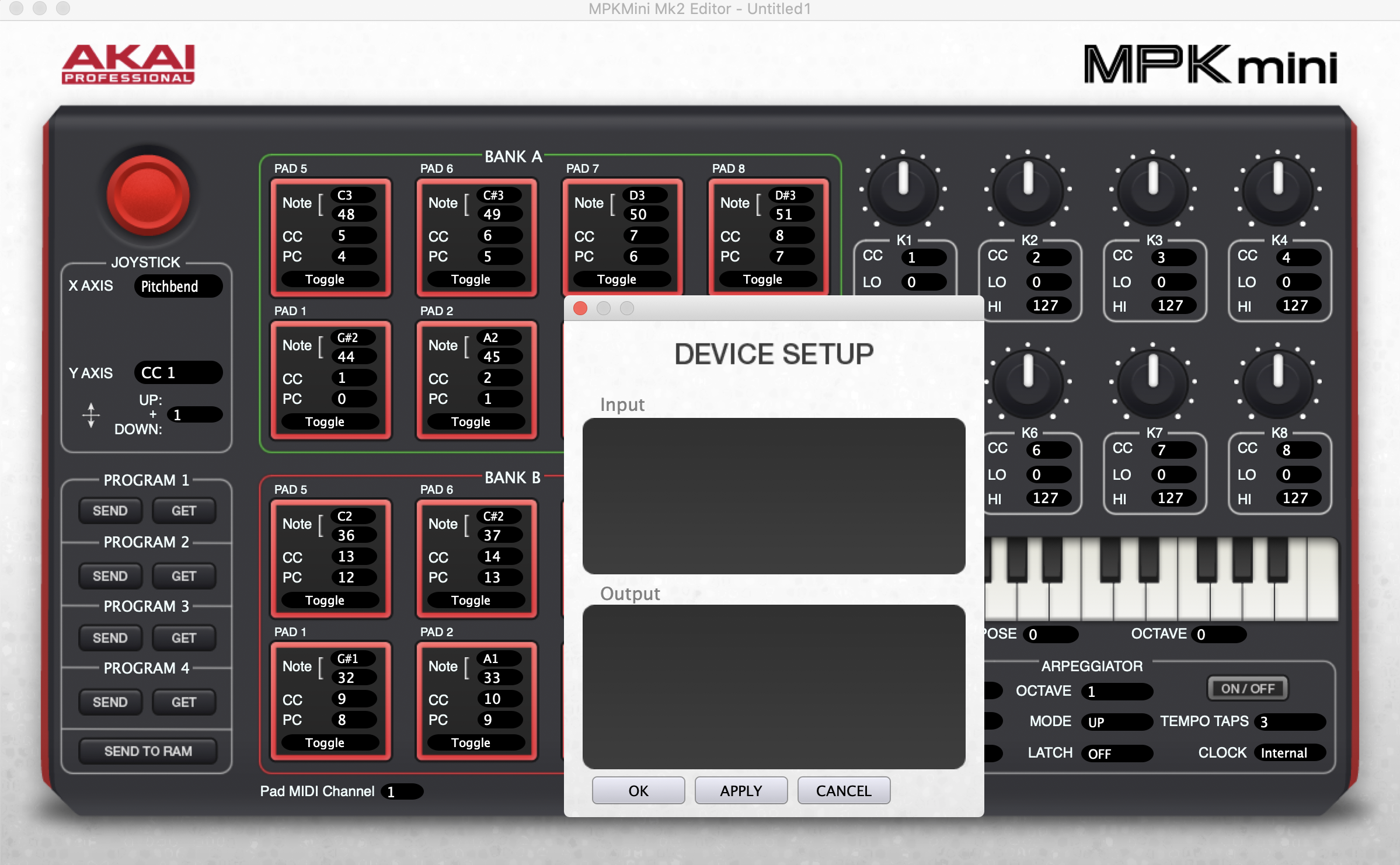The width and height of the screenshot is (1400, 865).
Task: Click GET for Program 2
Action: [x=184, y=576]
